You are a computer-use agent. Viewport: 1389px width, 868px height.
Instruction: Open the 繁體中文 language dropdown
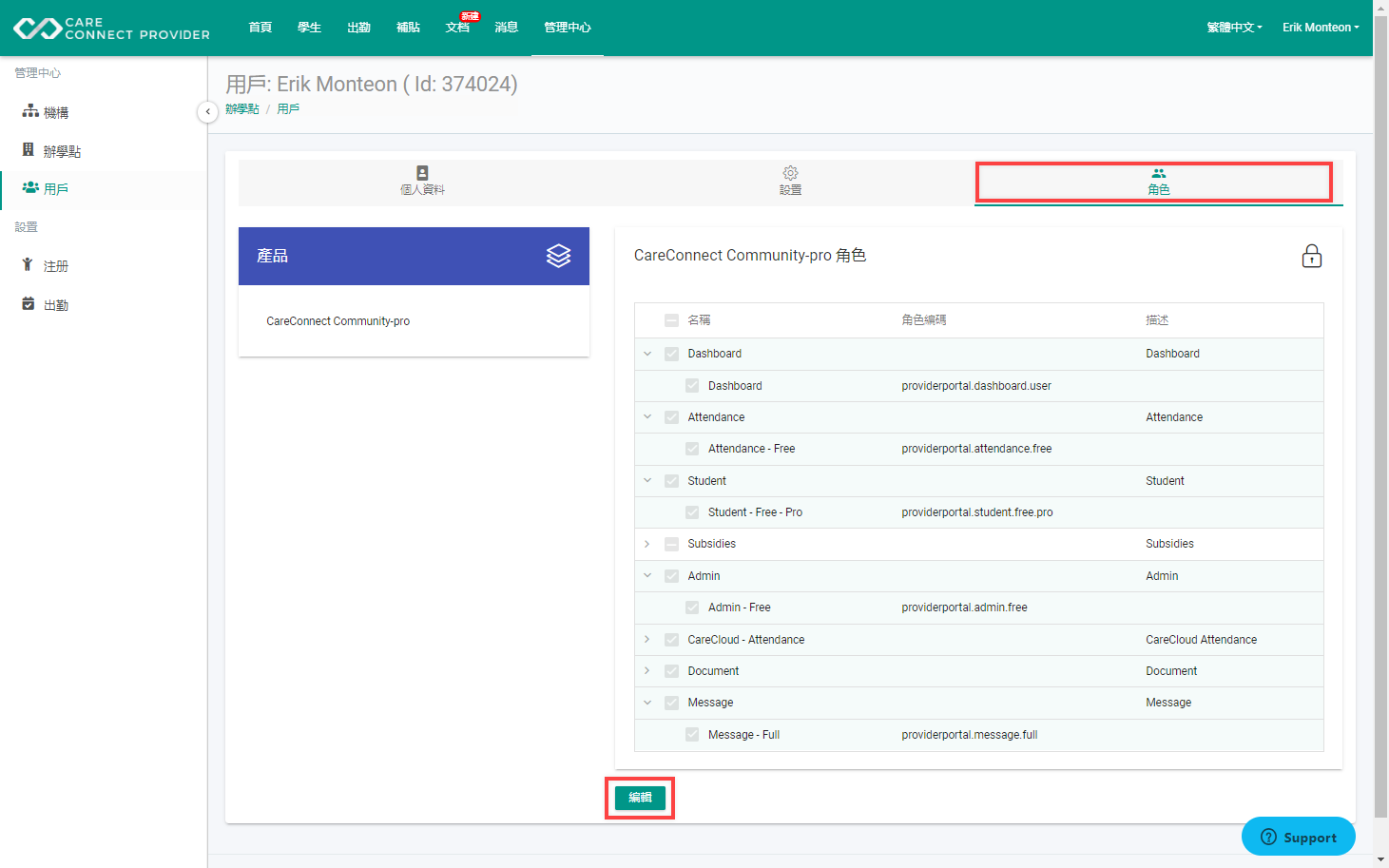tap(1234, 28)
